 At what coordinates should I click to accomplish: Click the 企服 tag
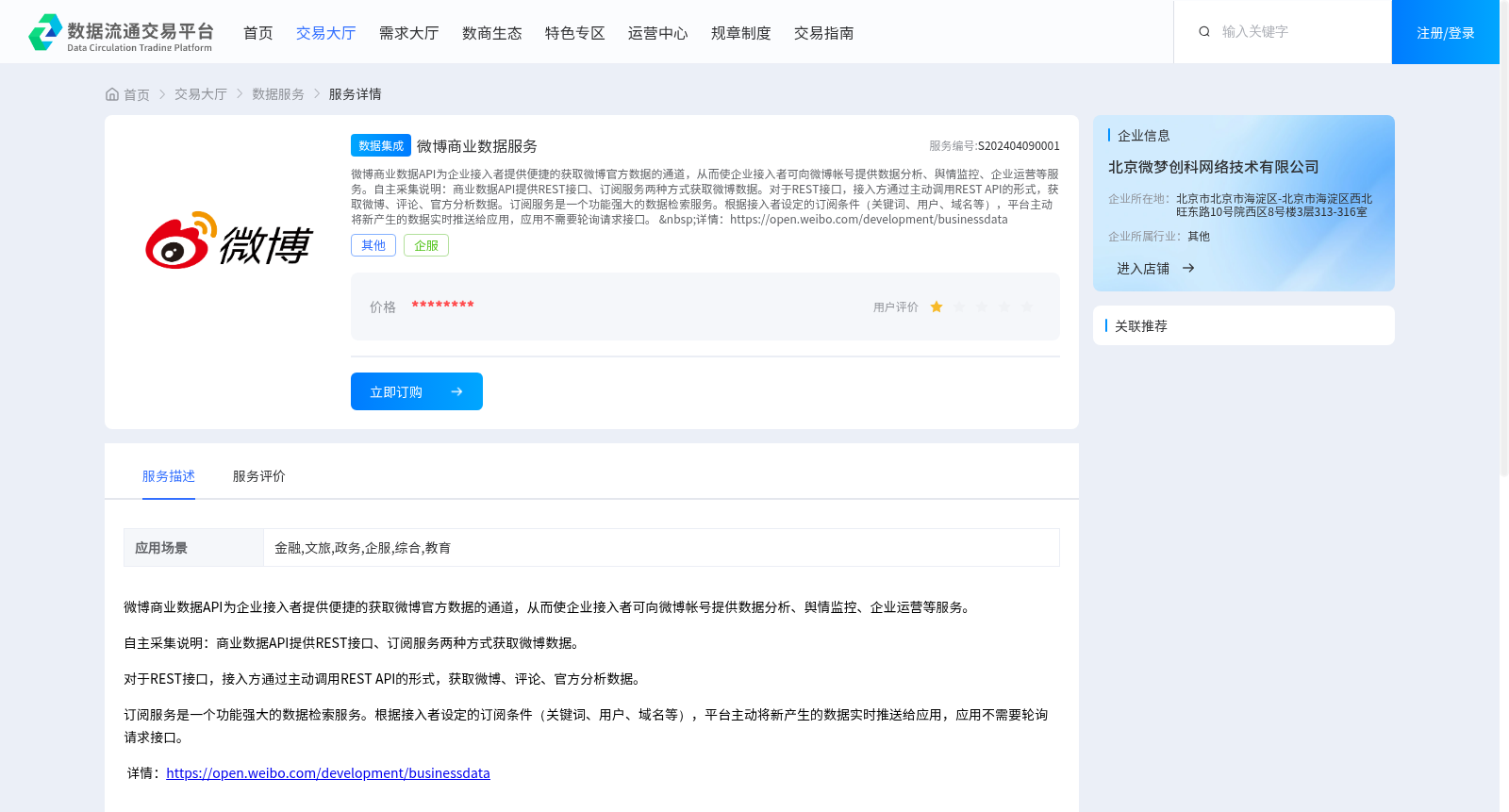426,245
